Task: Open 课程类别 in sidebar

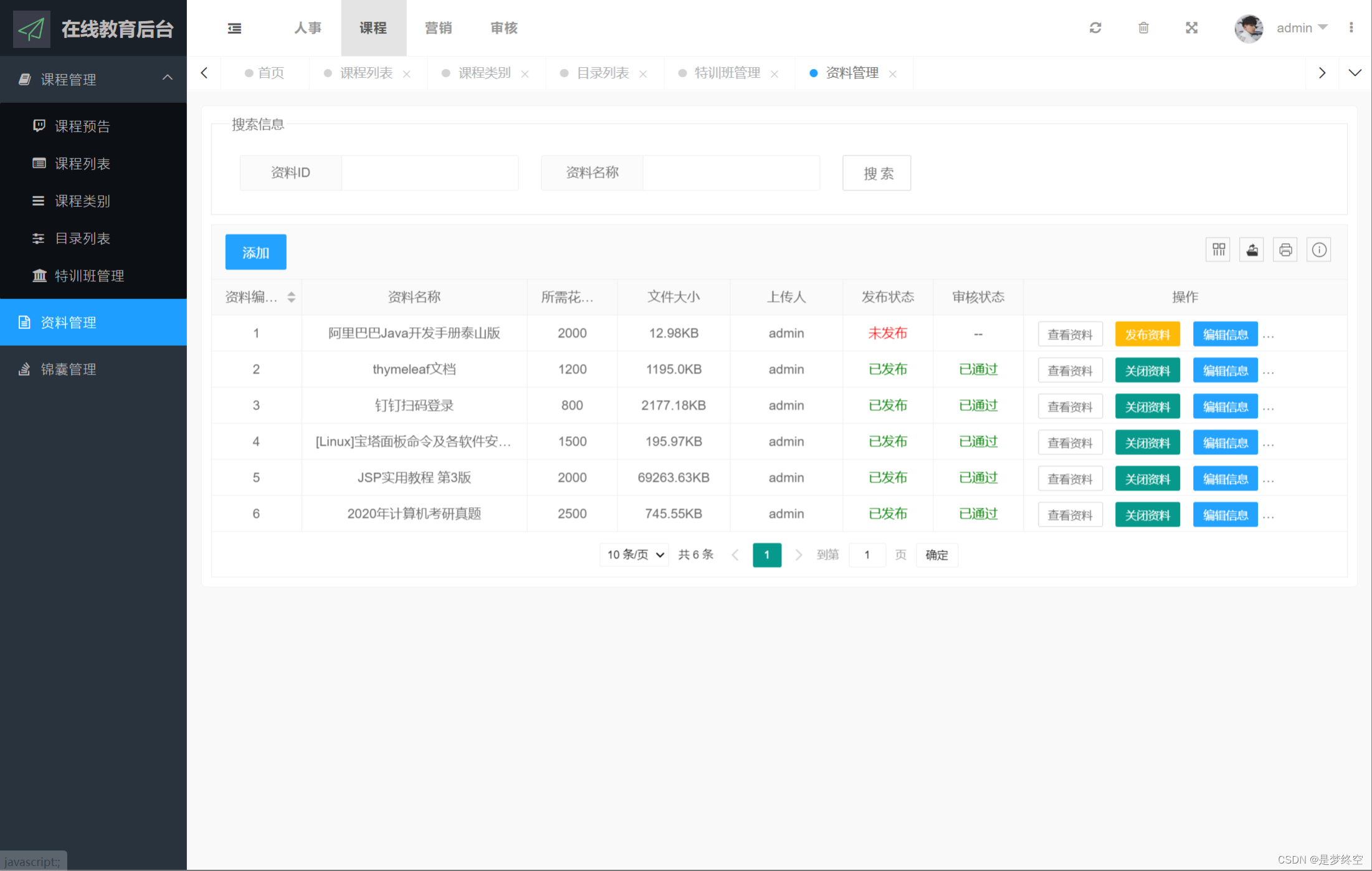Action: point(93,201)
